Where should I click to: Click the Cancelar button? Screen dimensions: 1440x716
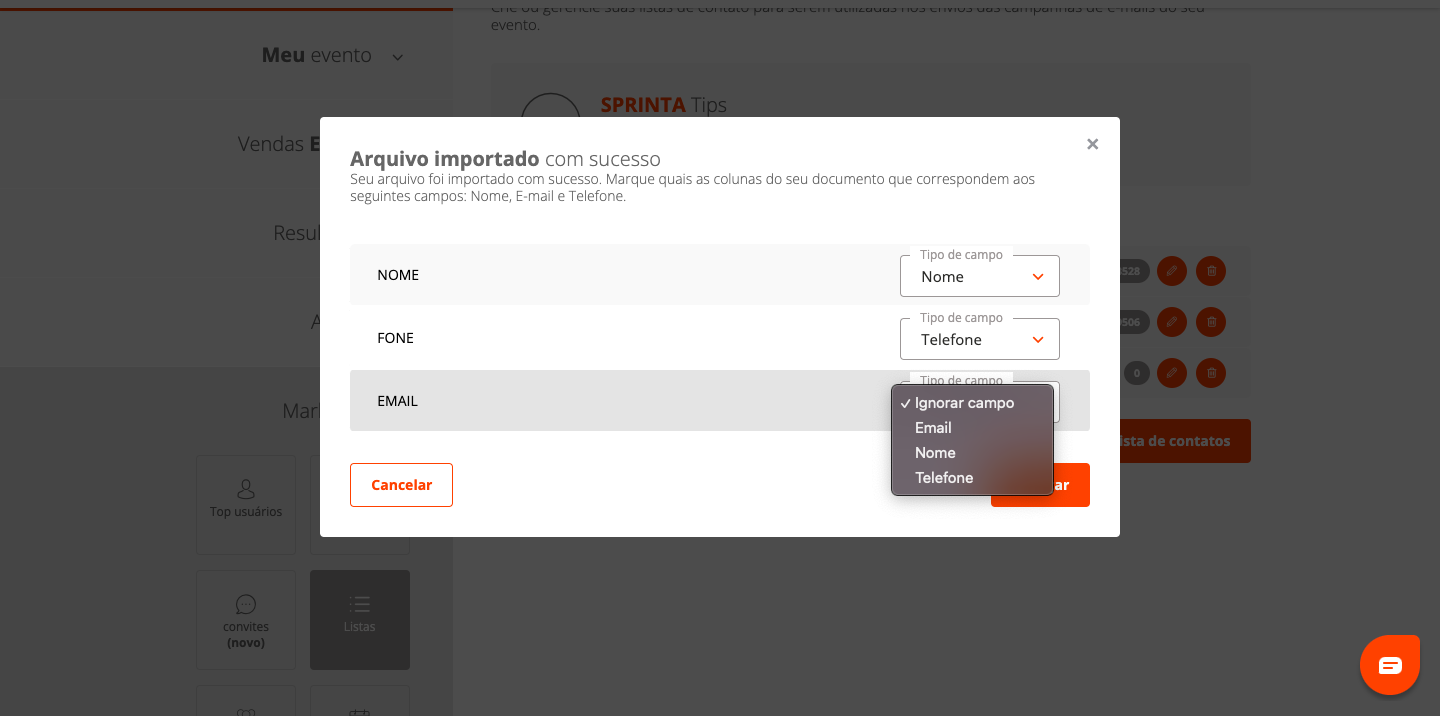click(x=401, y=485)
